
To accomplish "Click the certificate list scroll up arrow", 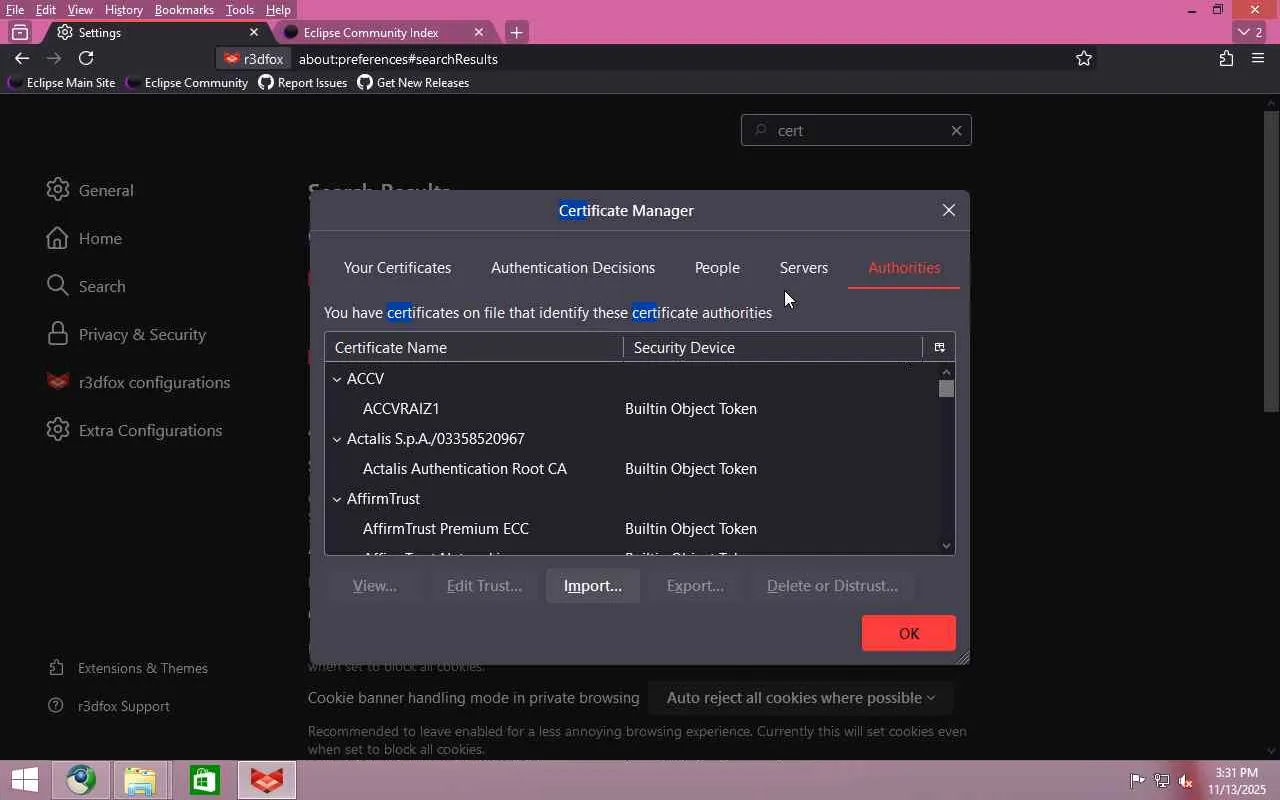I will (947, 371).
